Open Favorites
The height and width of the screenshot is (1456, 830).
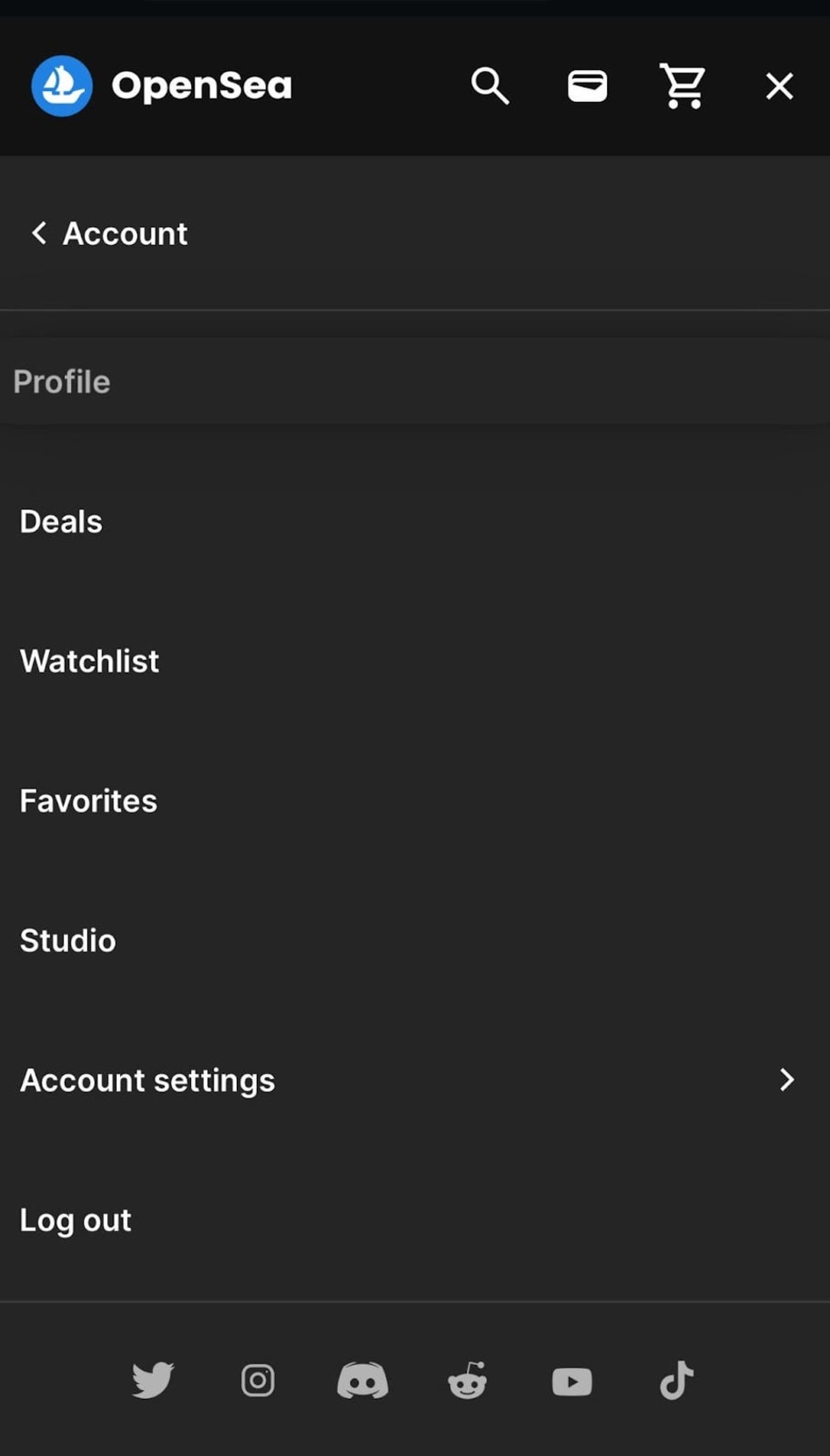89,801
